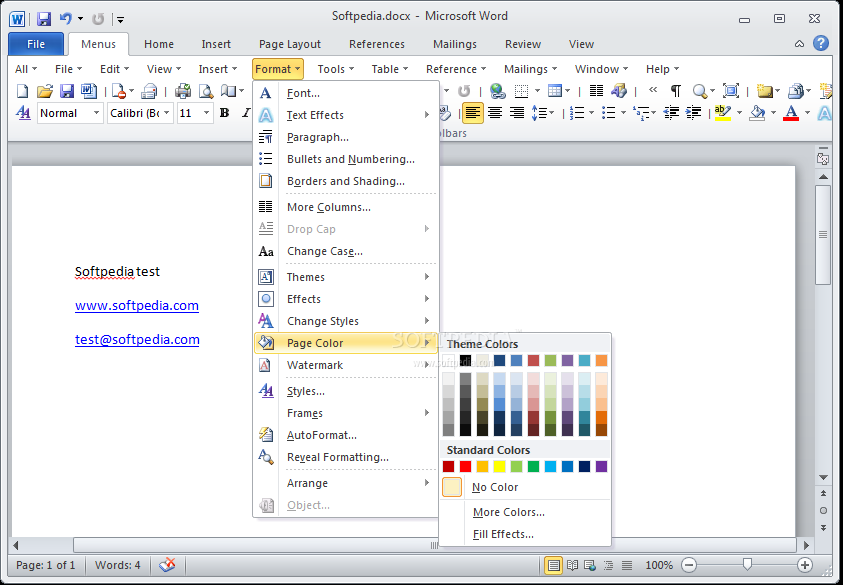Expand the Table menu dropdown
Image resolution: width=843 pixels, height=585 pixels.
390,69
